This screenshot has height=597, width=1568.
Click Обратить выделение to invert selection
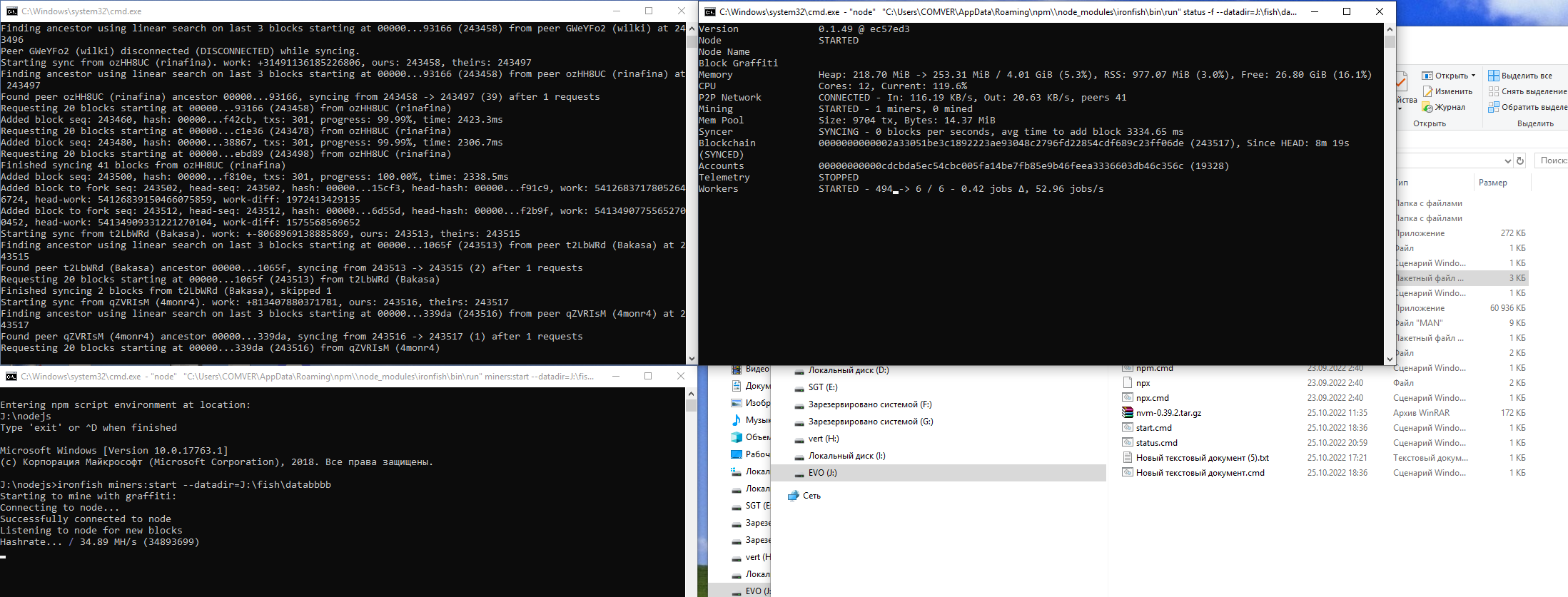1534,107
